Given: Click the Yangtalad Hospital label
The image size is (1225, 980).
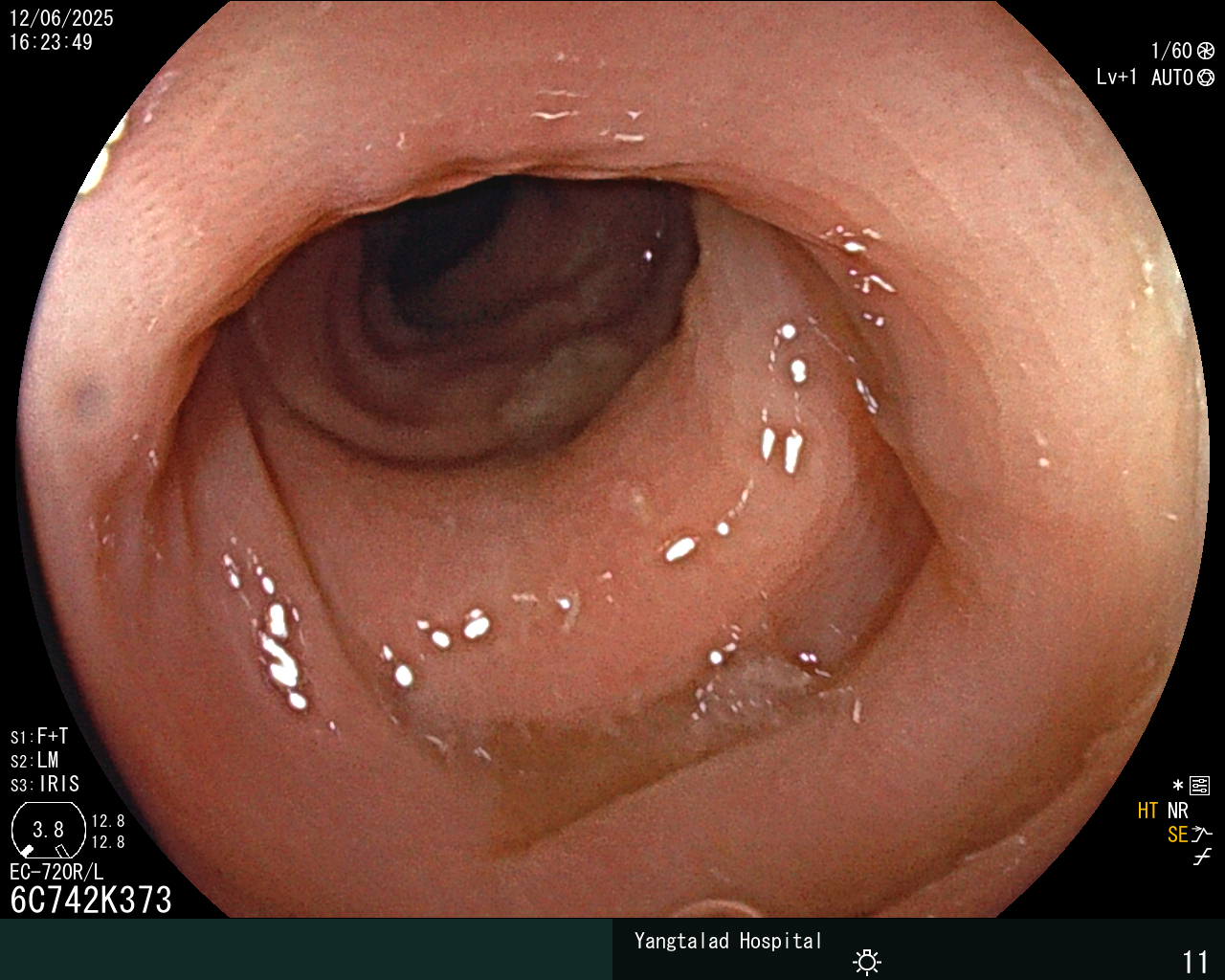Looking at the screenshot, I should pos(728,941).
